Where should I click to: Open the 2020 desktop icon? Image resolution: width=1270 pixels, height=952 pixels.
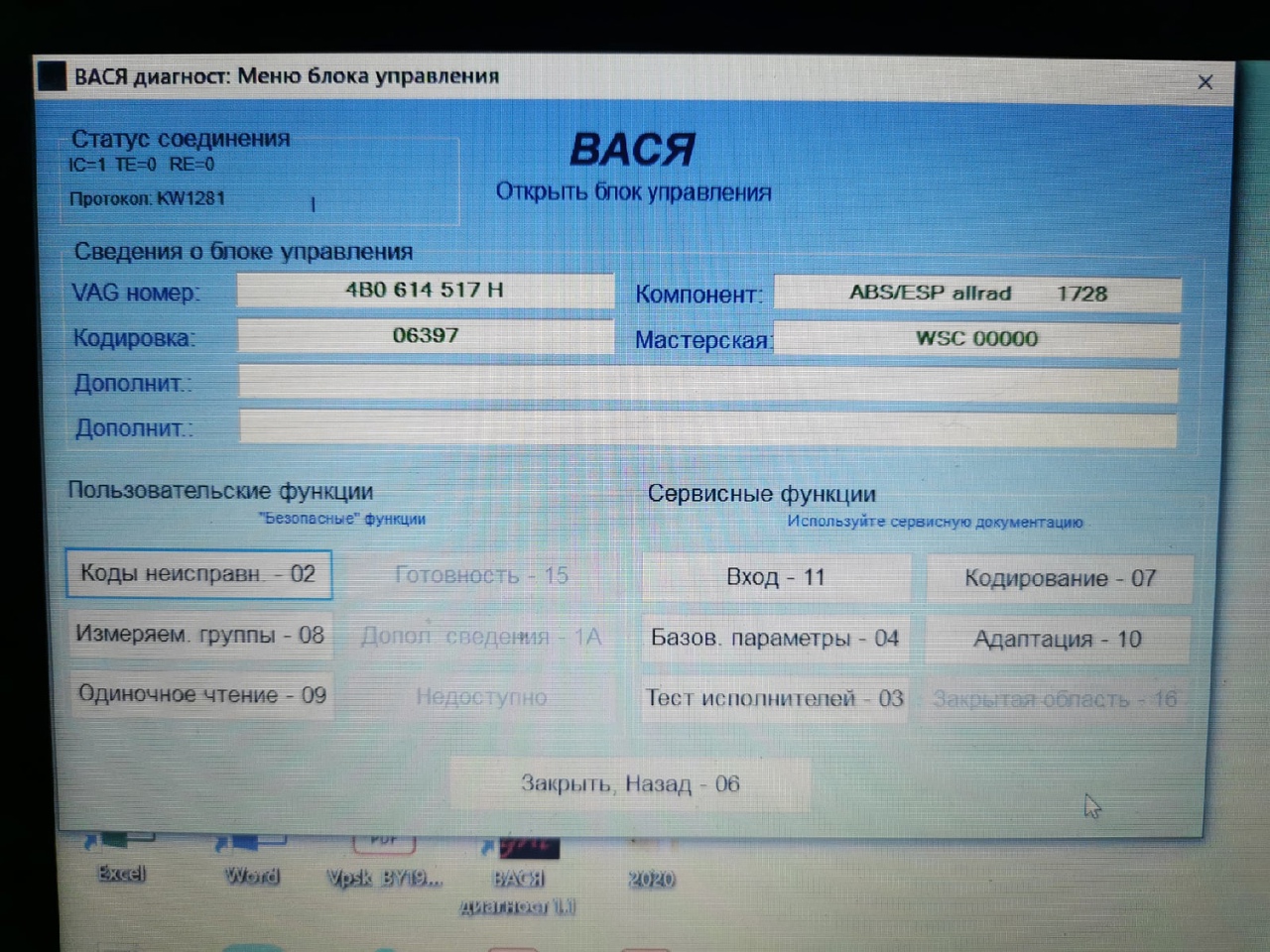(652, 863)
